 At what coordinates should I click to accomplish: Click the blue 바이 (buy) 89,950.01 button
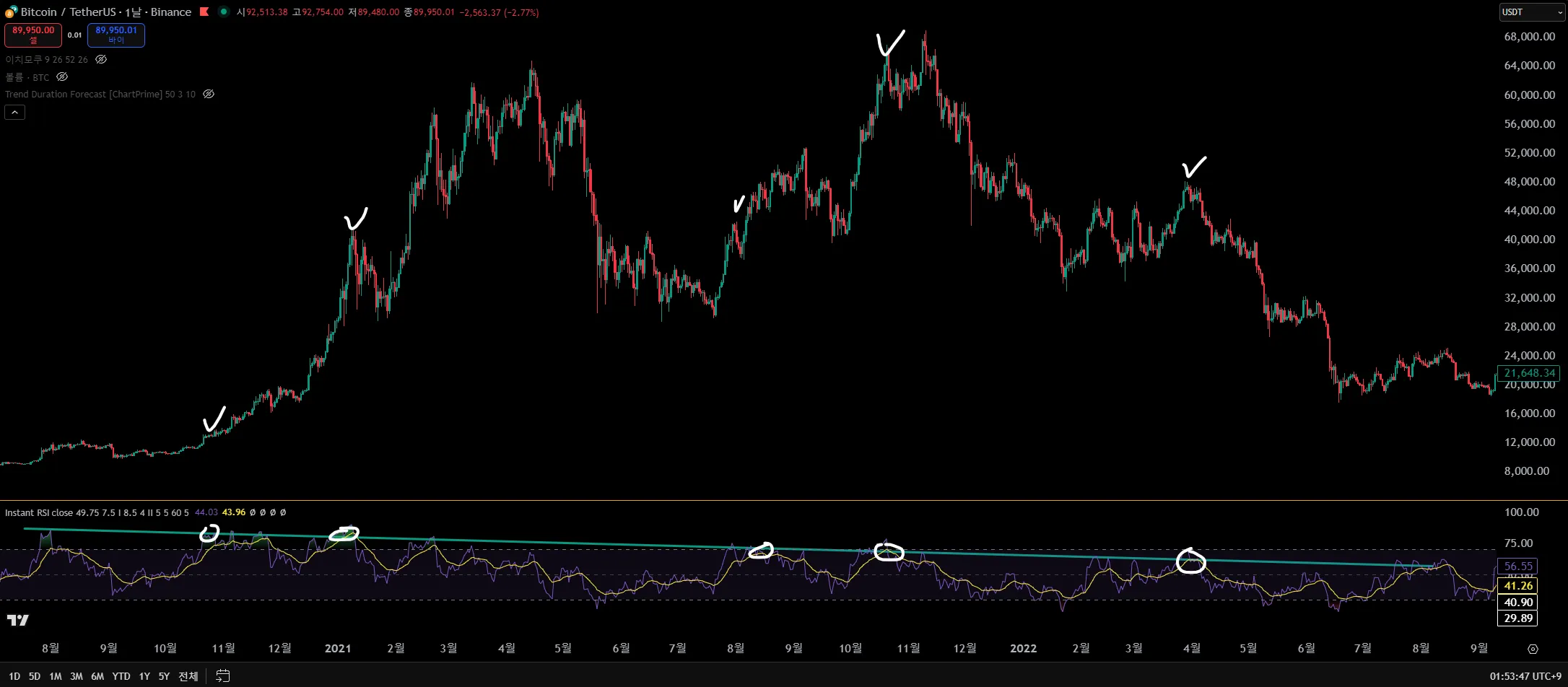(116, 35)
